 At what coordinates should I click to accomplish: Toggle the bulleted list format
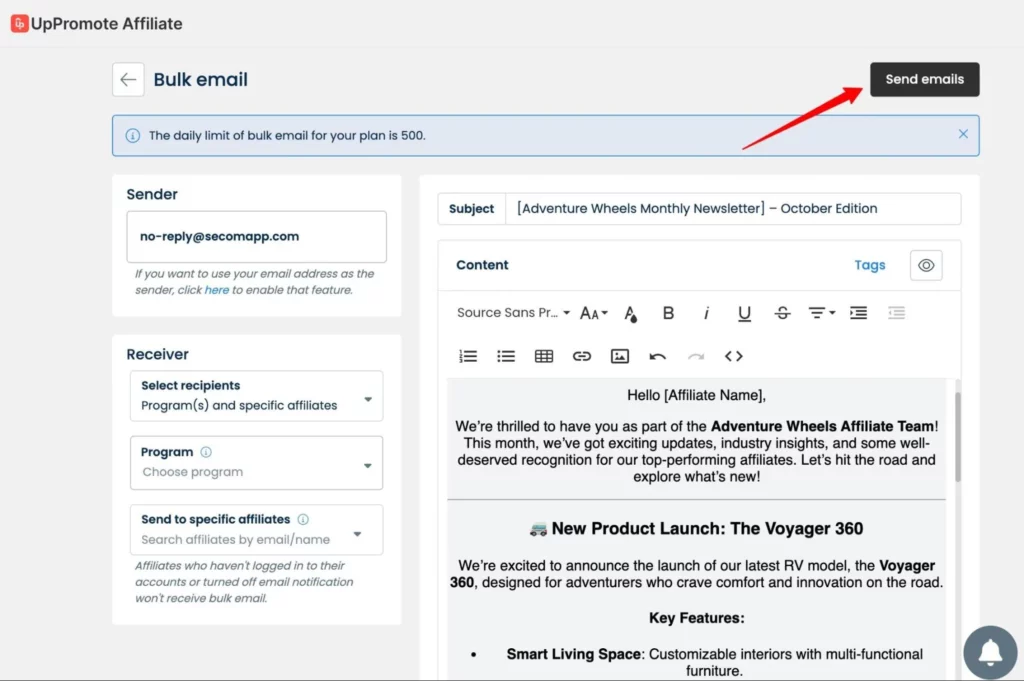(x=506, y=356)
